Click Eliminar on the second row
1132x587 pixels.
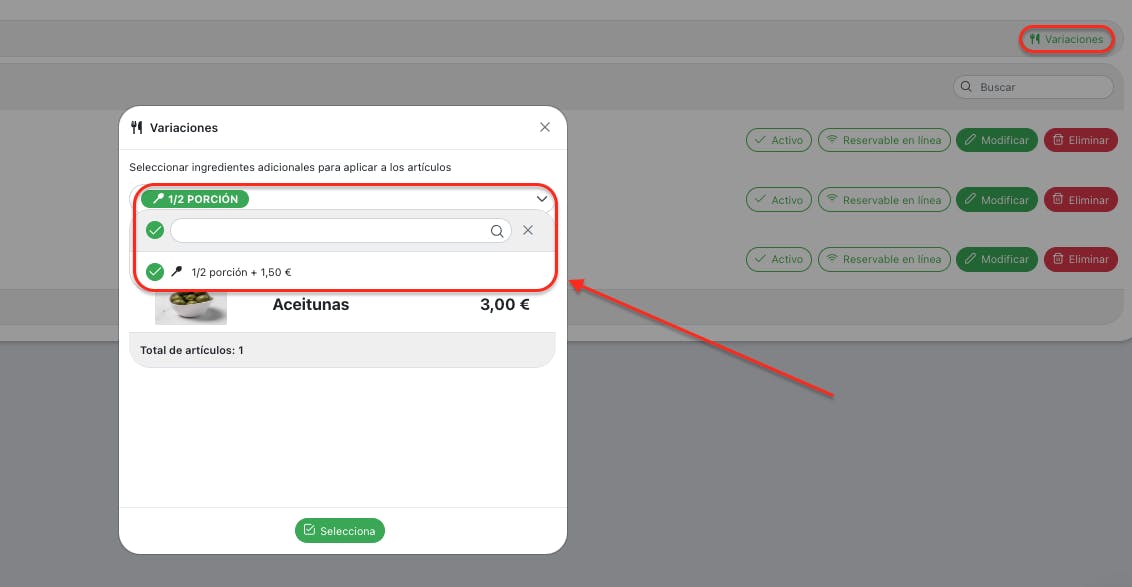click(1081, 200)
